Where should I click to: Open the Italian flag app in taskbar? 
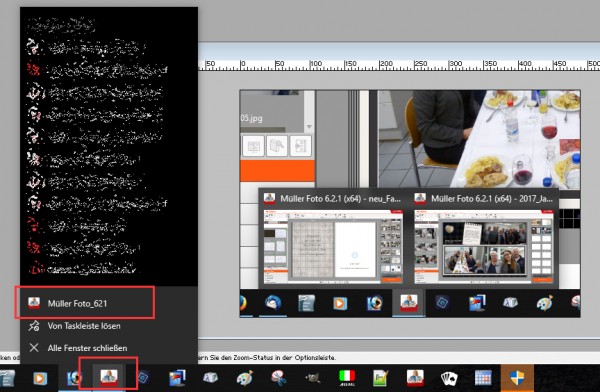[x=347, y=378]
